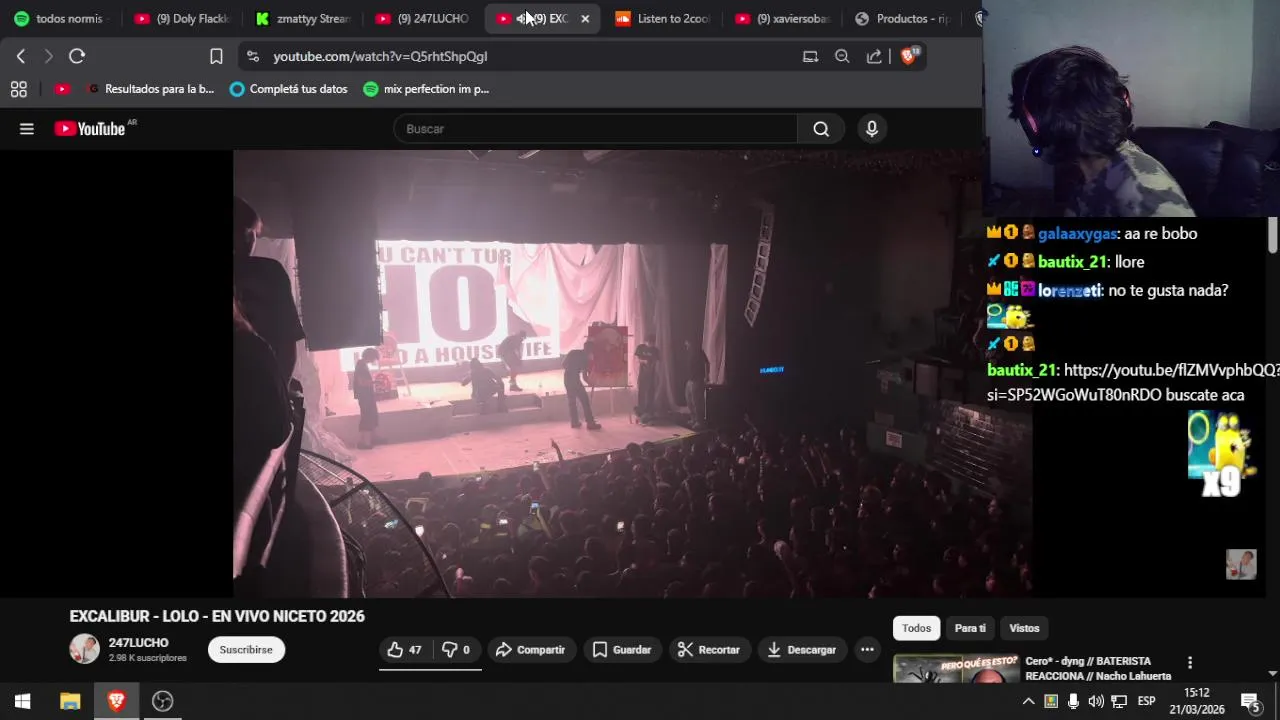1280x720 pixels.
Task: Go forward with the browser arrow
Action: coord(48,56)
